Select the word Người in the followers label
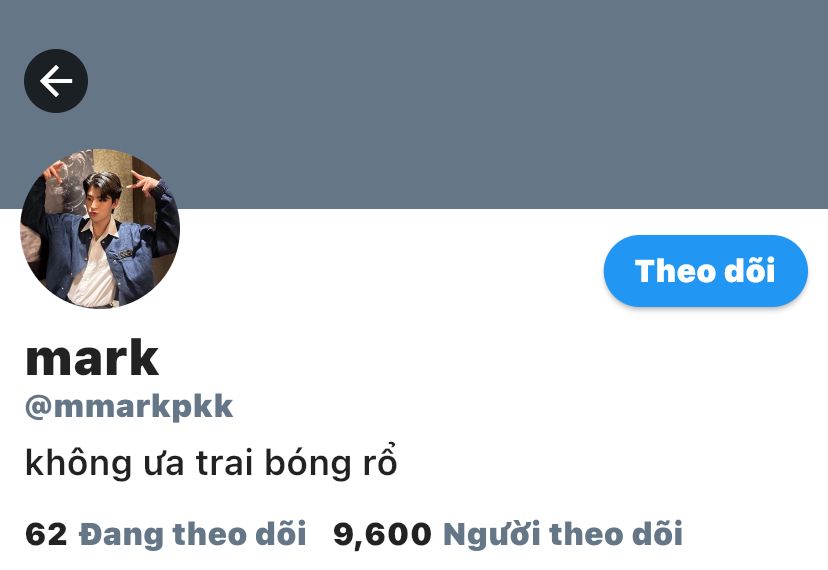828x570 pixels. [x=492, y=534]
